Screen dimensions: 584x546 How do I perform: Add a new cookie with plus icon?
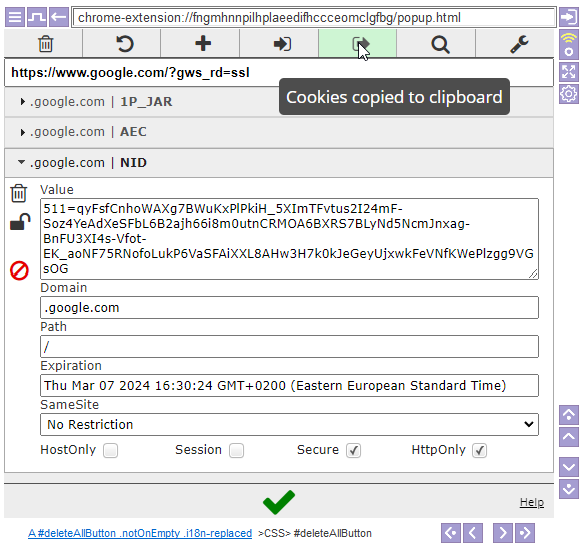coord(203,44)
